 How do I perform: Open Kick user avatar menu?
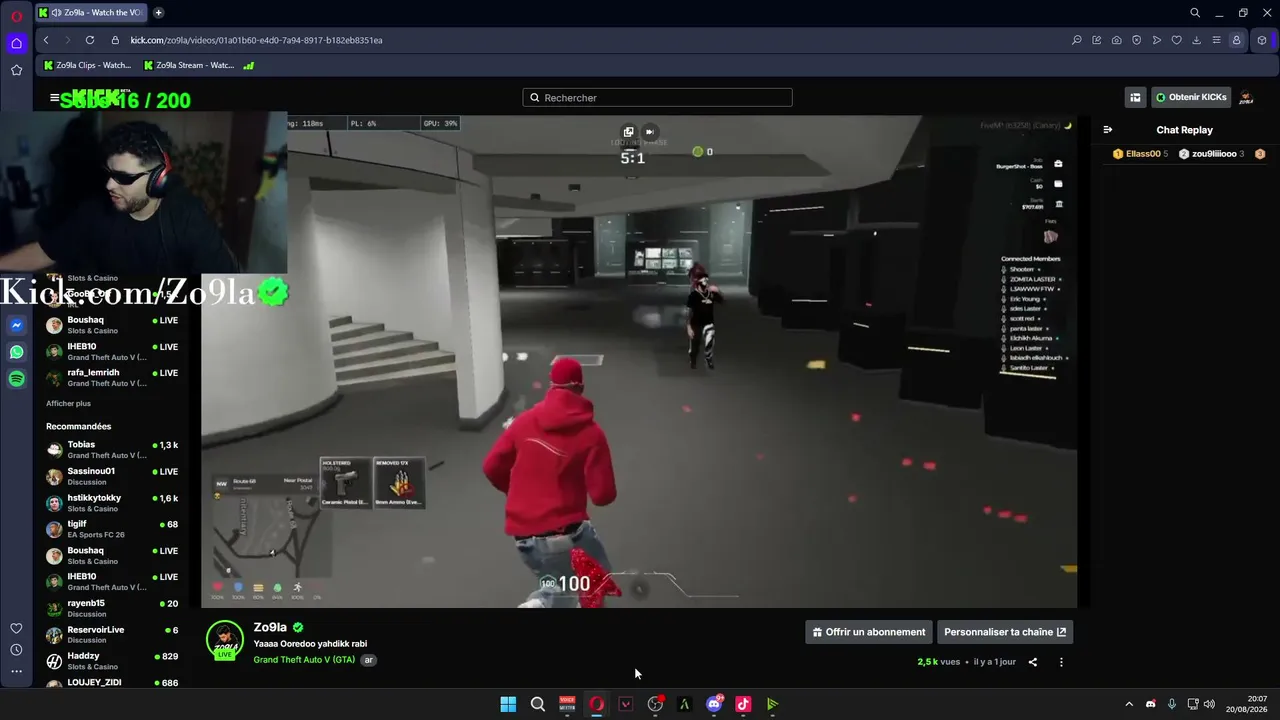click(x=1247, y=98)
